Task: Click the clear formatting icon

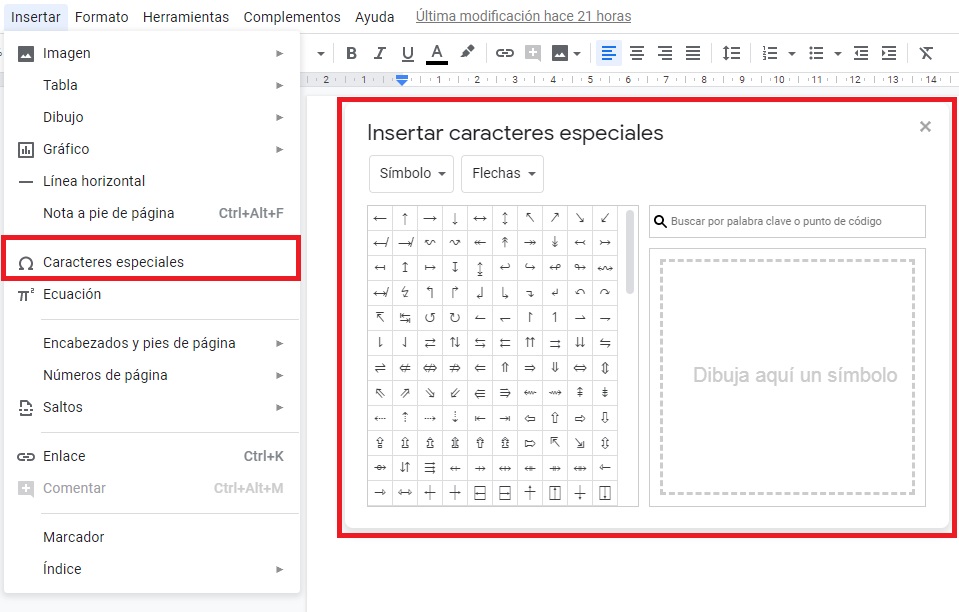Action: [926, 53]
